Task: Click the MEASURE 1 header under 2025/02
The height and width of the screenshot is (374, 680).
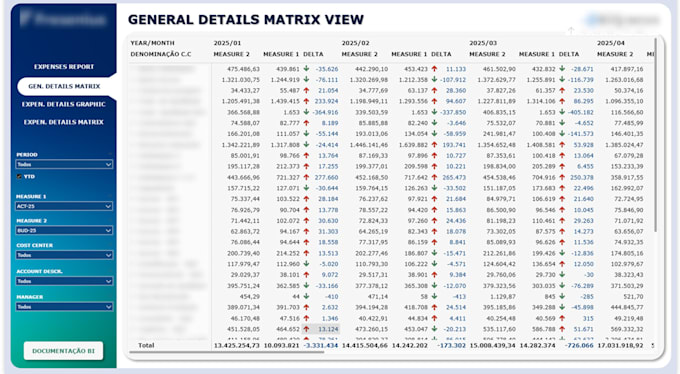Action: click(x=409, y=54)
